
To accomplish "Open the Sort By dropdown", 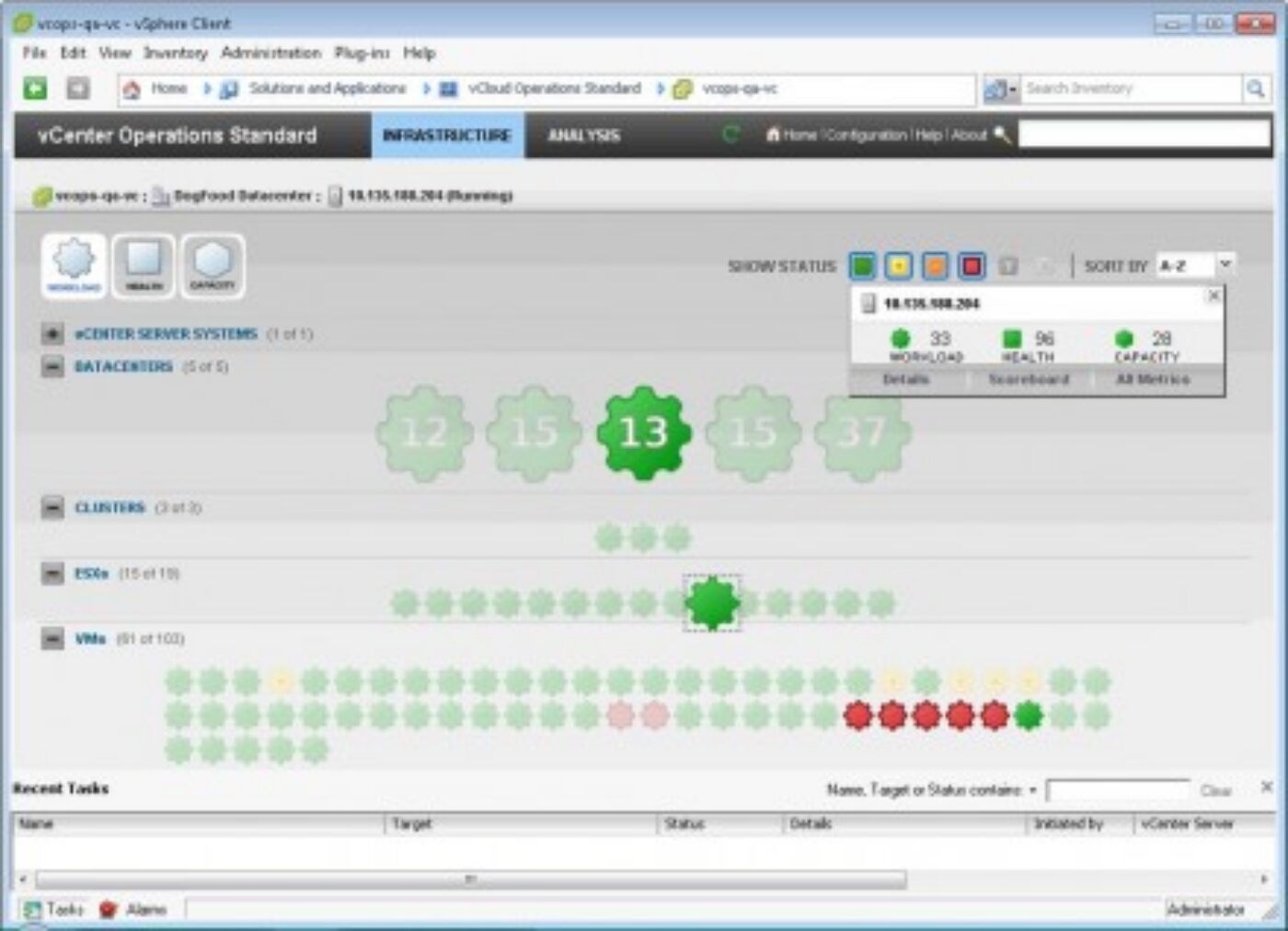I will [x=1195, y=266].
